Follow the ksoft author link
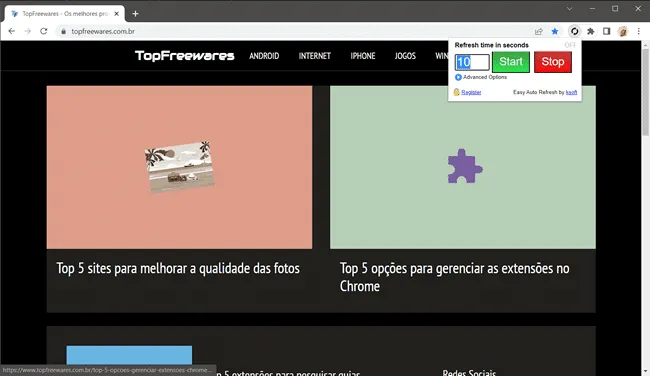 (x=571, y=92)
